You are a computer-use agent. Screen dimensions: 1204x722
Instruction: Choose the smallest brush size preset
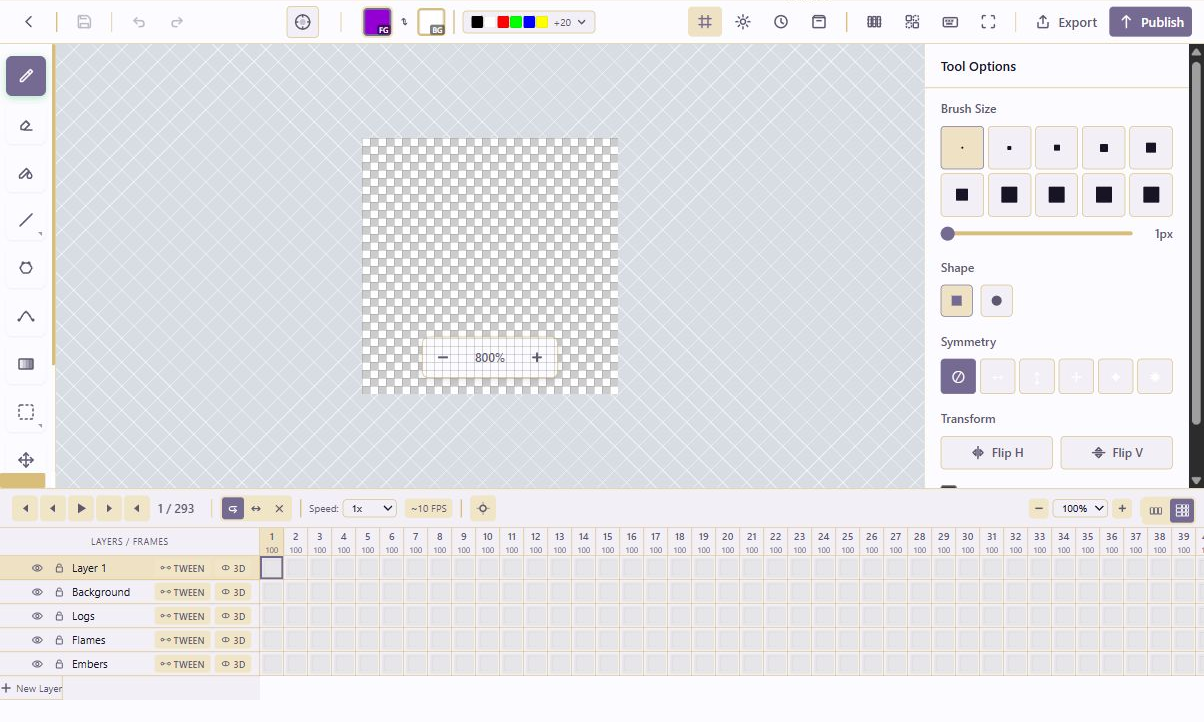[x=962, y=148]
